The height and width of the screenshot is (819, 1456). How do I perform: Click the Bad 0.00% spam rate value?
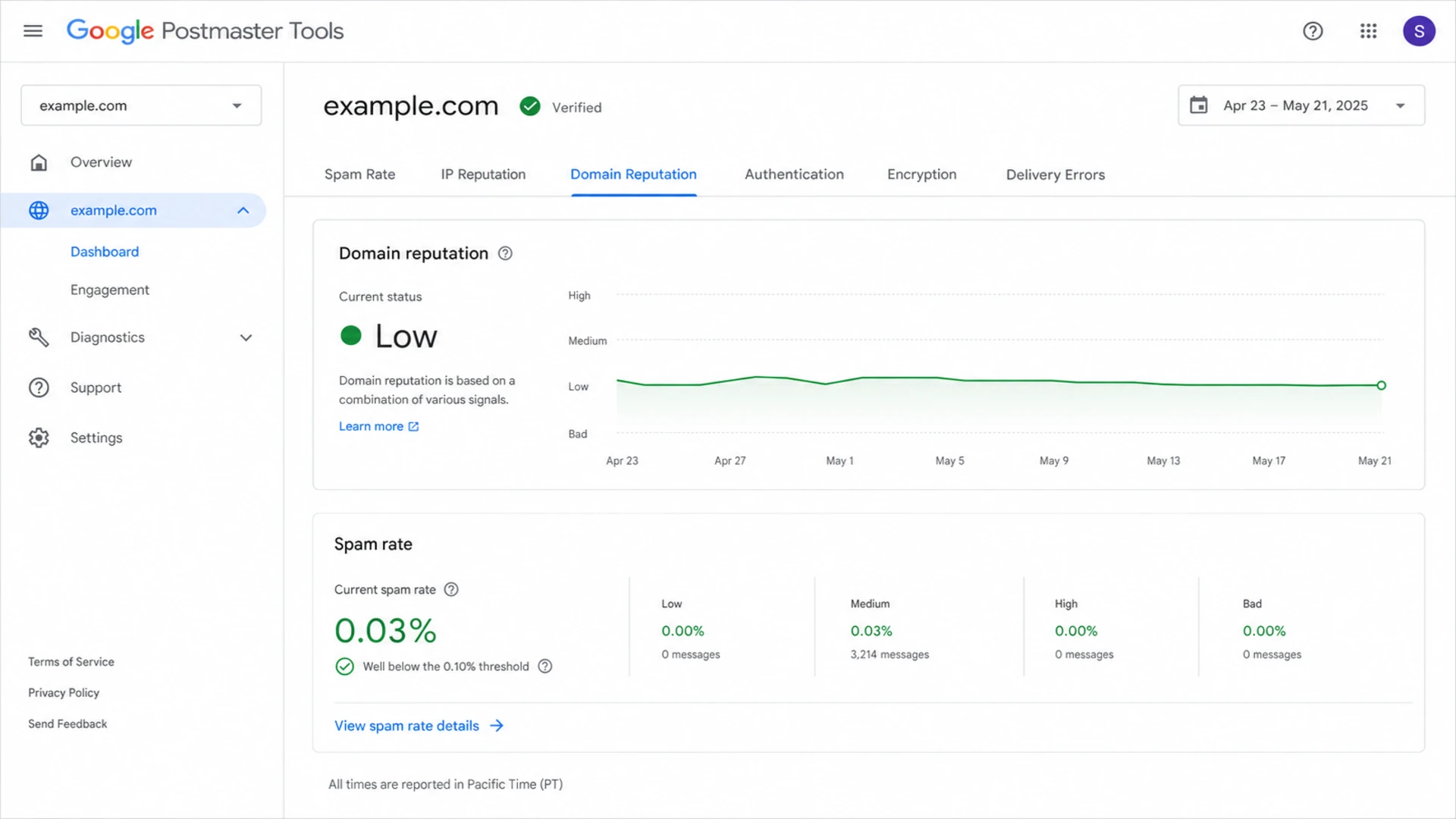pyautogui.click(x=1263, y=631)
